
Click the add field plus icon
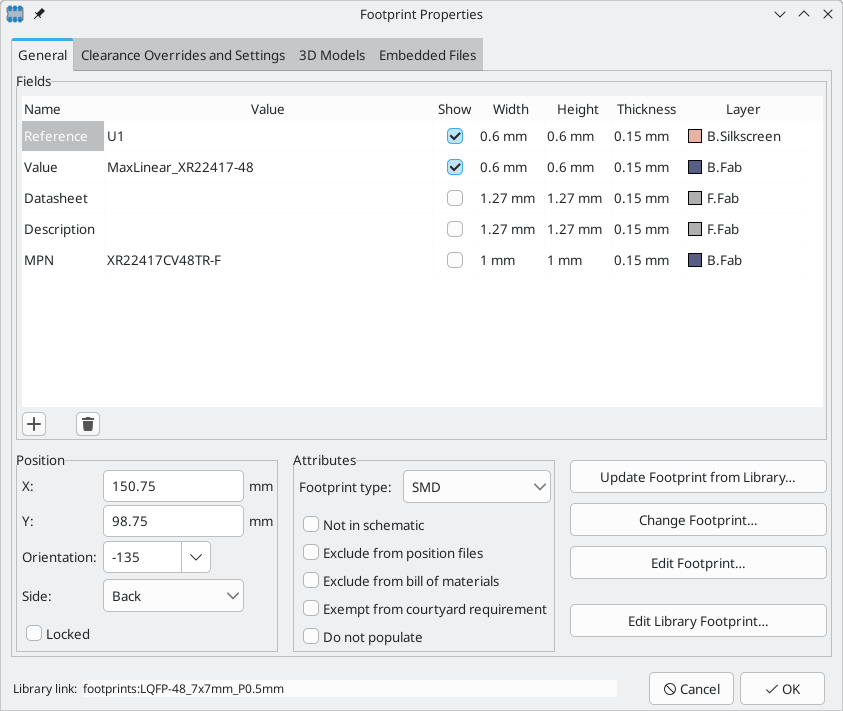coord(34,424)
